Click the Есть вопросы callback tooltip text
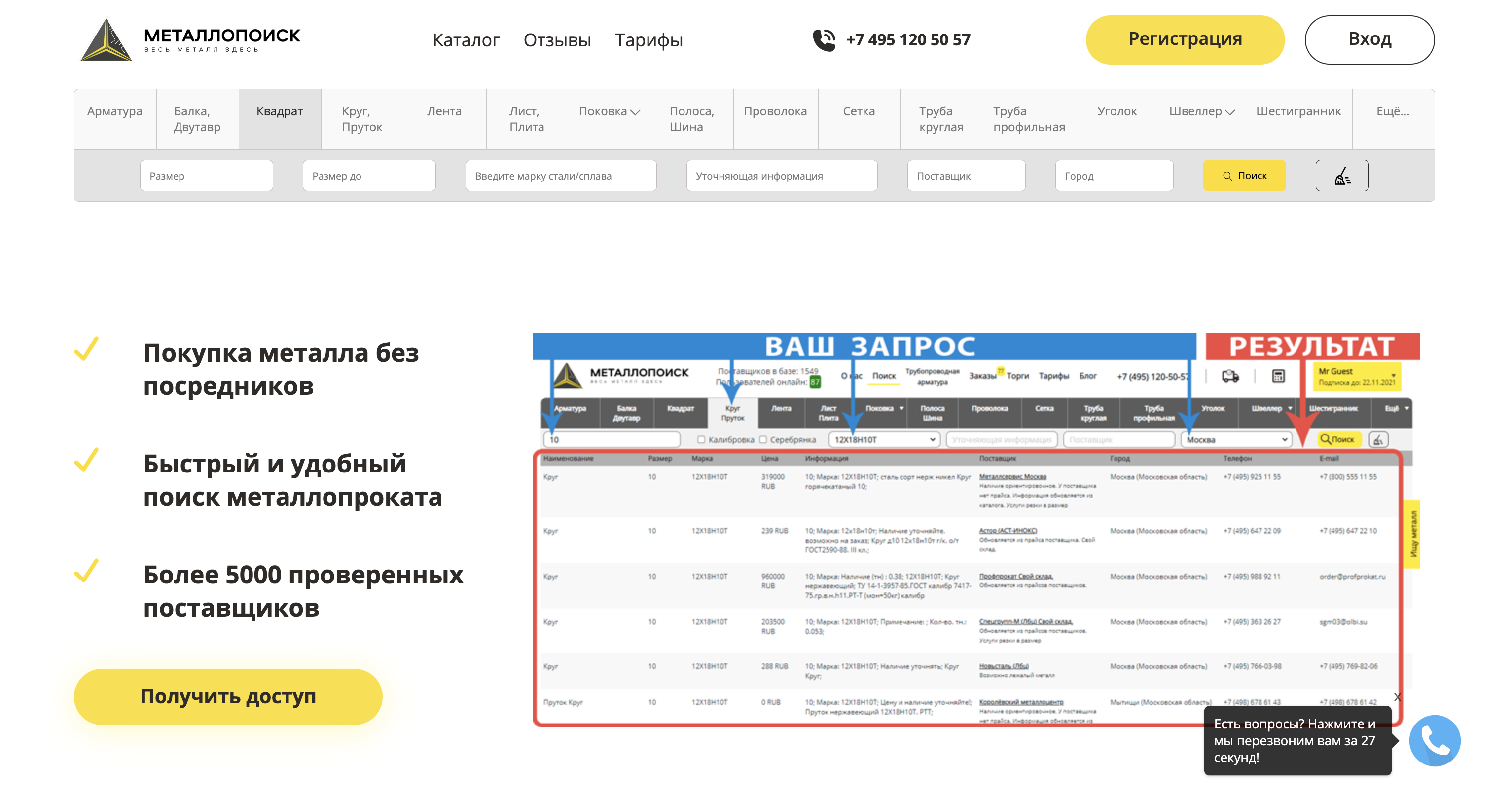 pos(1295,740)
